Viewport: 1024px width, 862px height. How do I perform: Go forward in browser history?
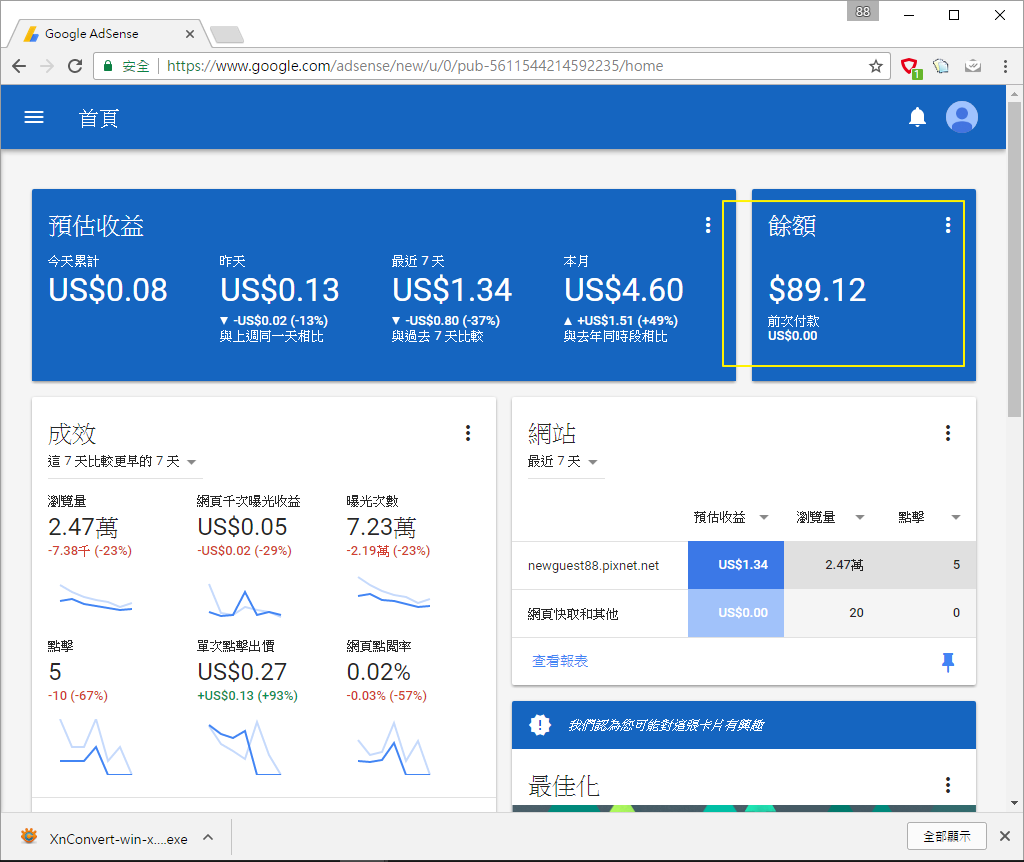tap(47, 66)
